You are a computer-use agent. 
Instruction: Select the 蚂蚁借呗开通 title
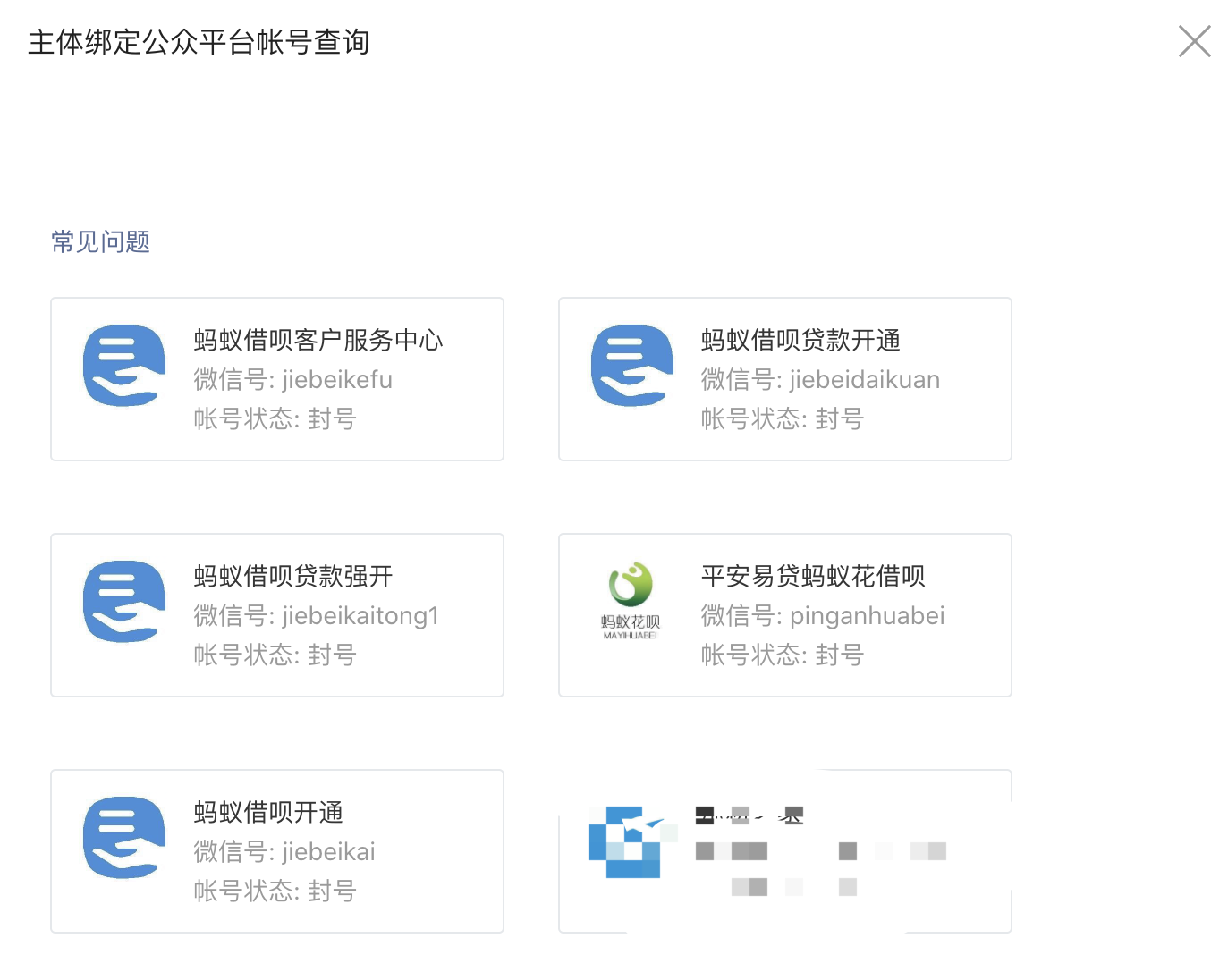click(268, 812)
